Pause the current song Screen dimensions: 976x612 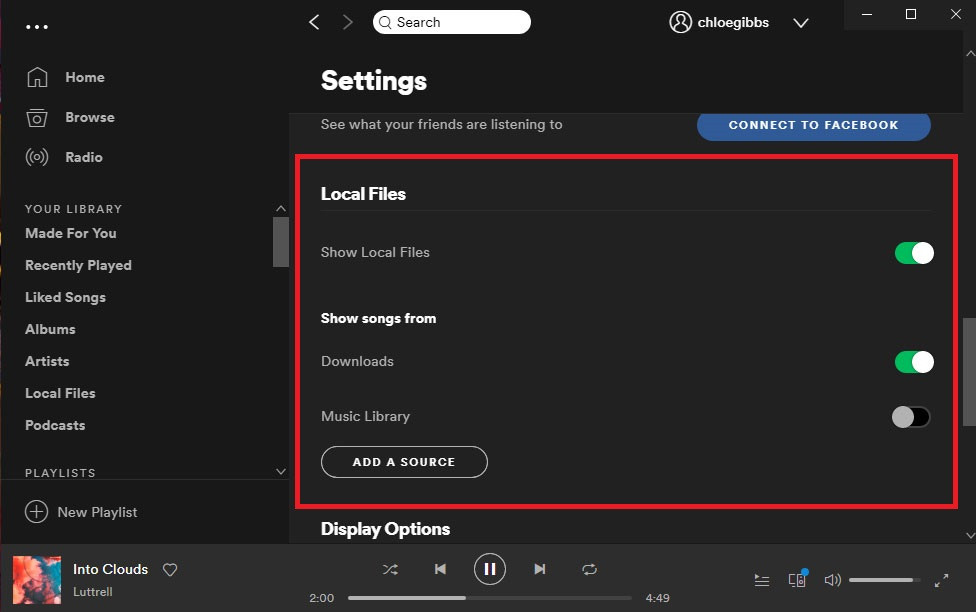click(x=490, y=569)
